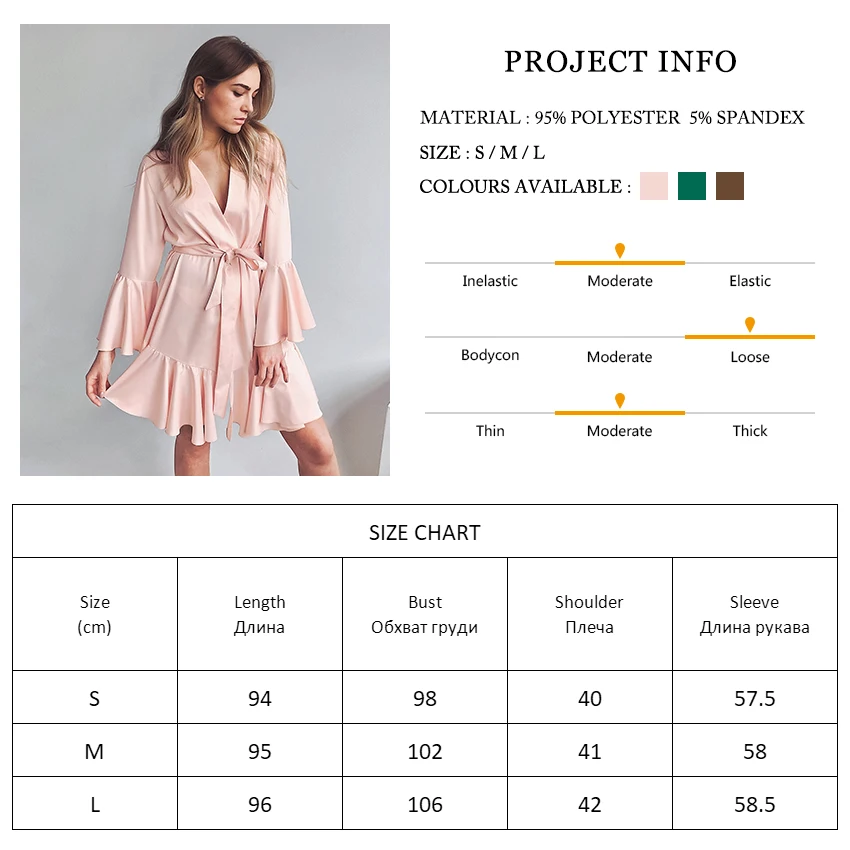Click the elasticity marker pin above Moderate
This screenshot has height=850, width=850.
620,250
